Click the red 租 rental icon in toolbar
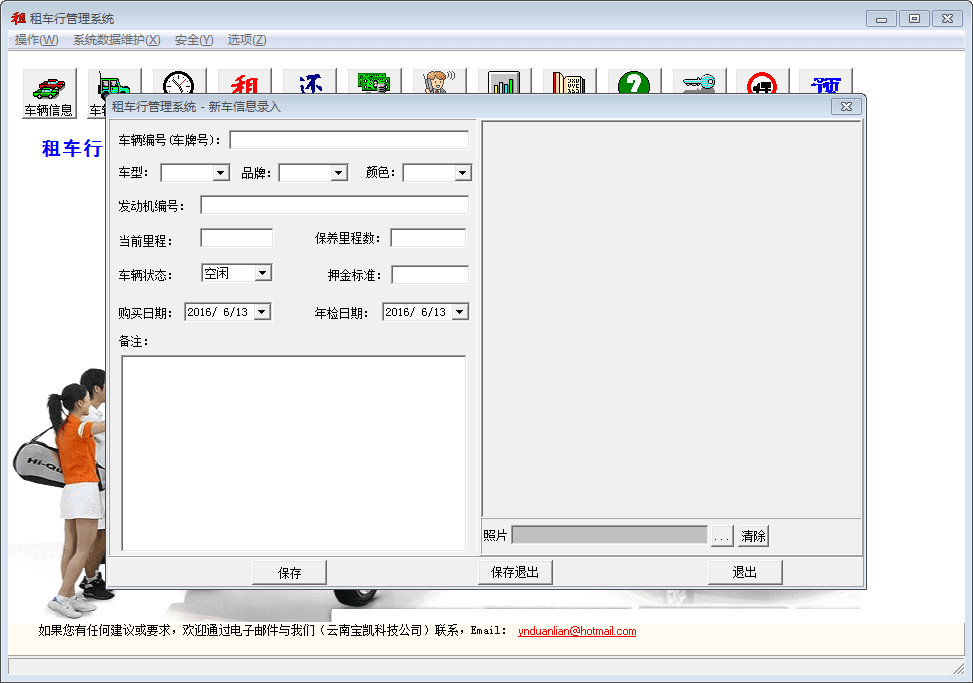The width and height of the screenshot is (973, 683). point(244,83)
